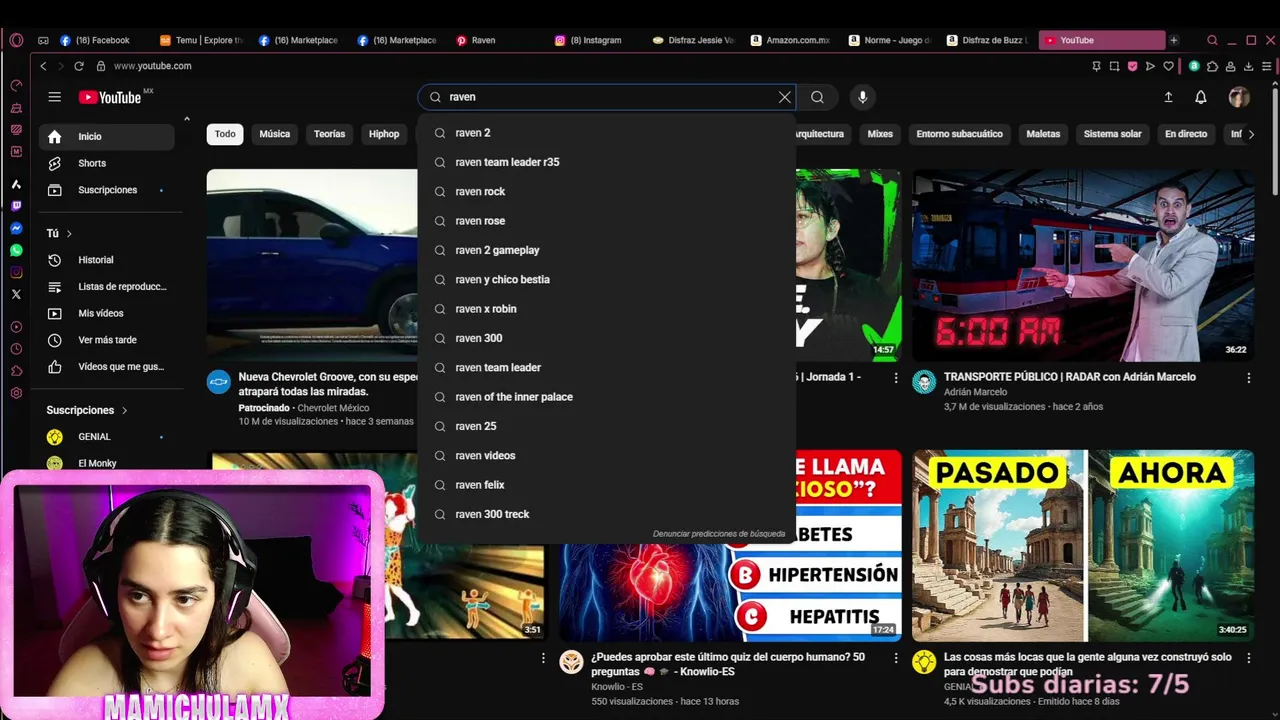Screen dimensions: 1280x720
Task: Open the browser downloads icon
Action: 1248,66
